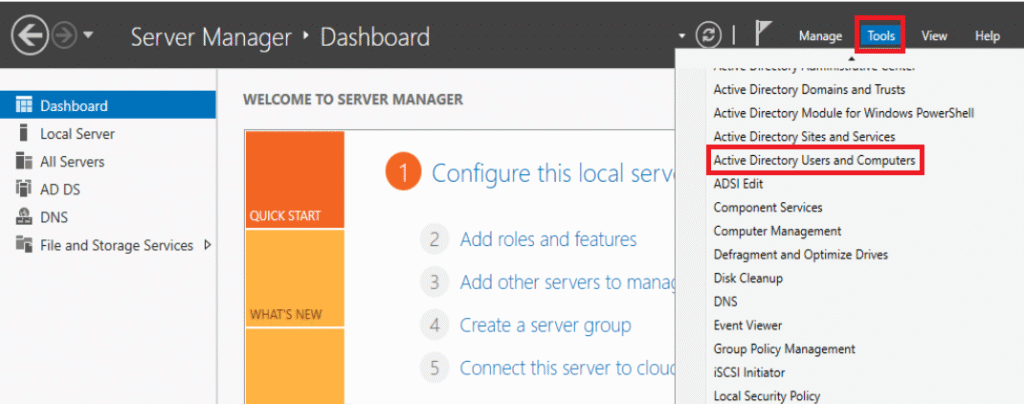The image size is (1024, 404).
Task: Click Configure this local server link
Action: point(552,174)
